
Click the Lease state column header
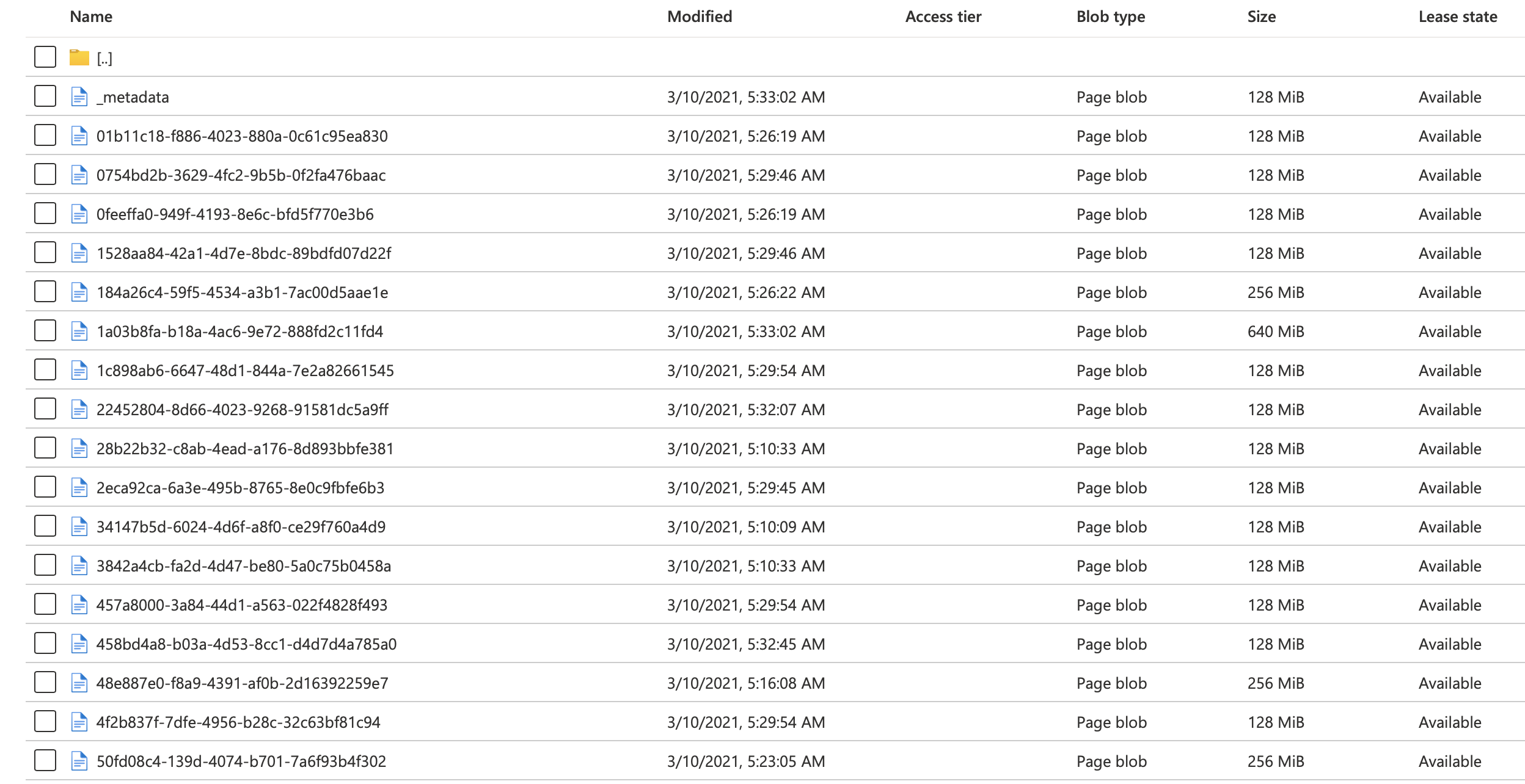pos(1457,17)
